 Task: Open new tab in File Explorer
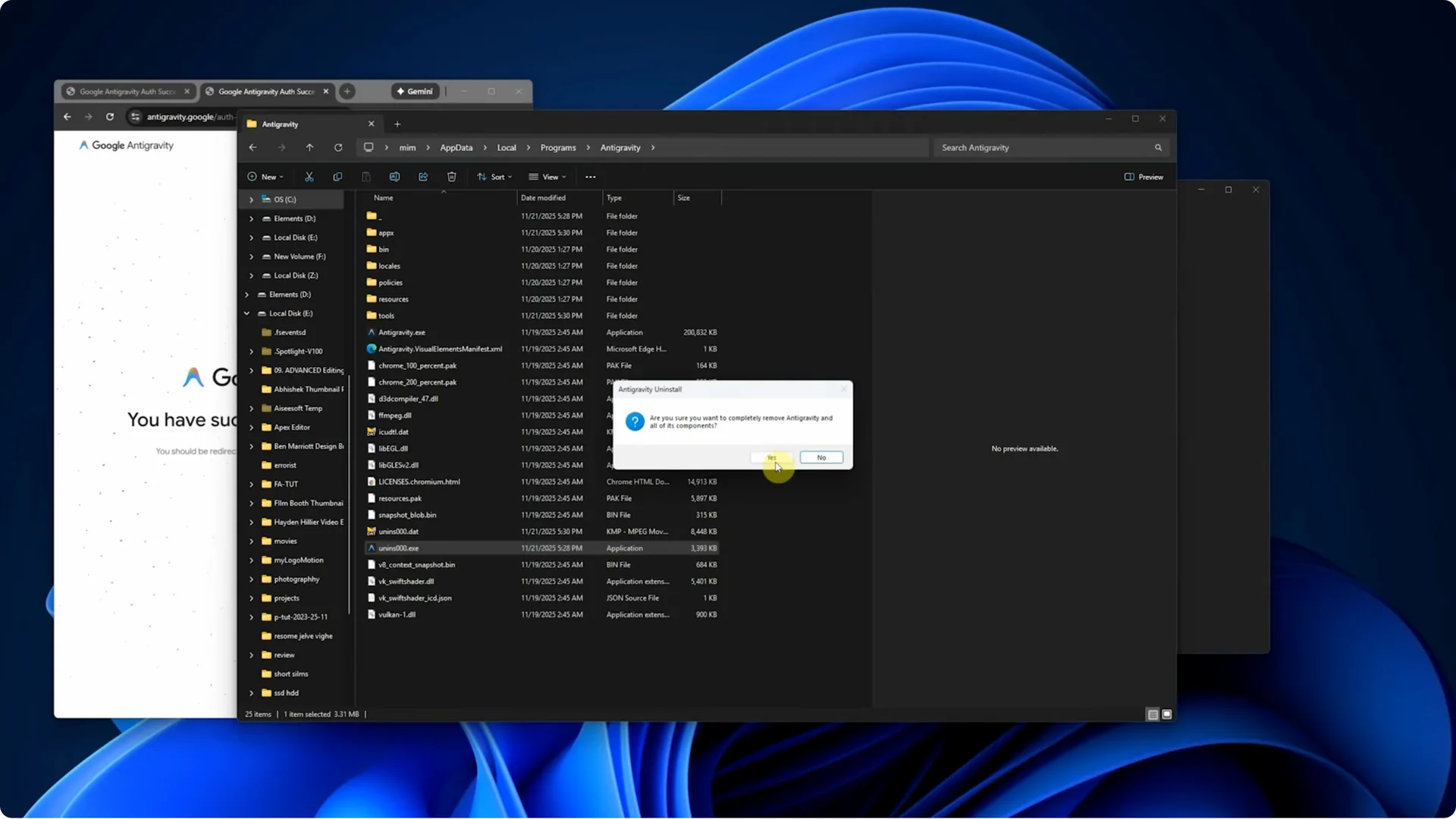(397, 124)
